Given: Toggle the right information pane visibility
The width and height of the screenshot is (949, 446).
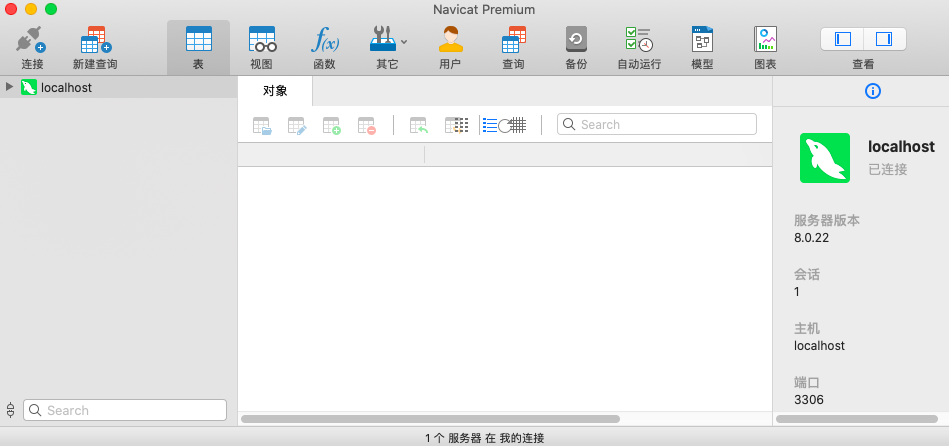Looking at the screenshot, I should point(884,39).
